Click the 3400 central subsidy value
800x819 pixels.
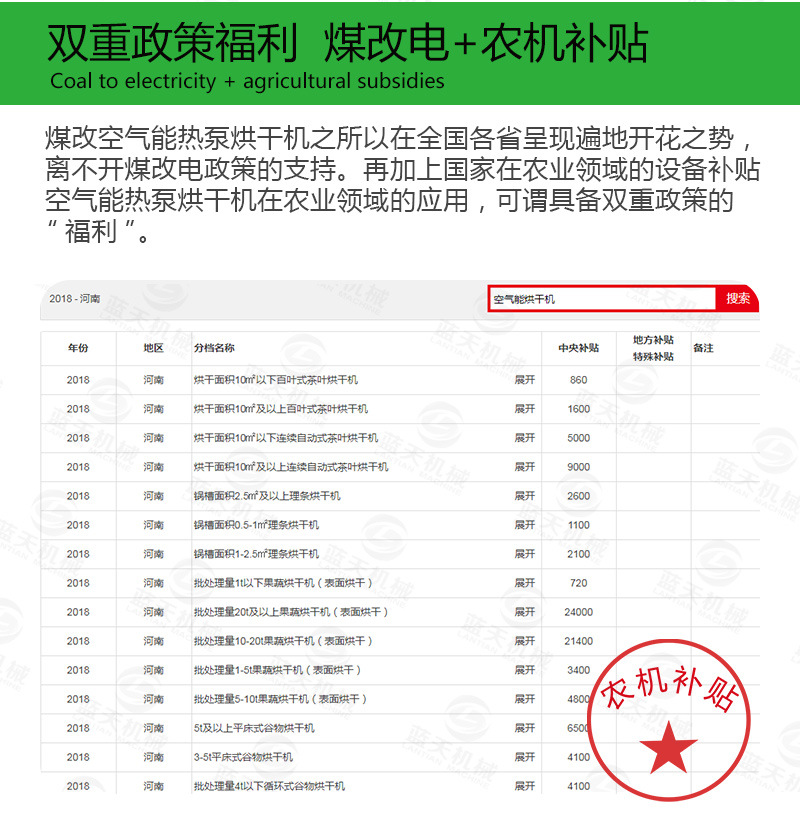point(579,670)
